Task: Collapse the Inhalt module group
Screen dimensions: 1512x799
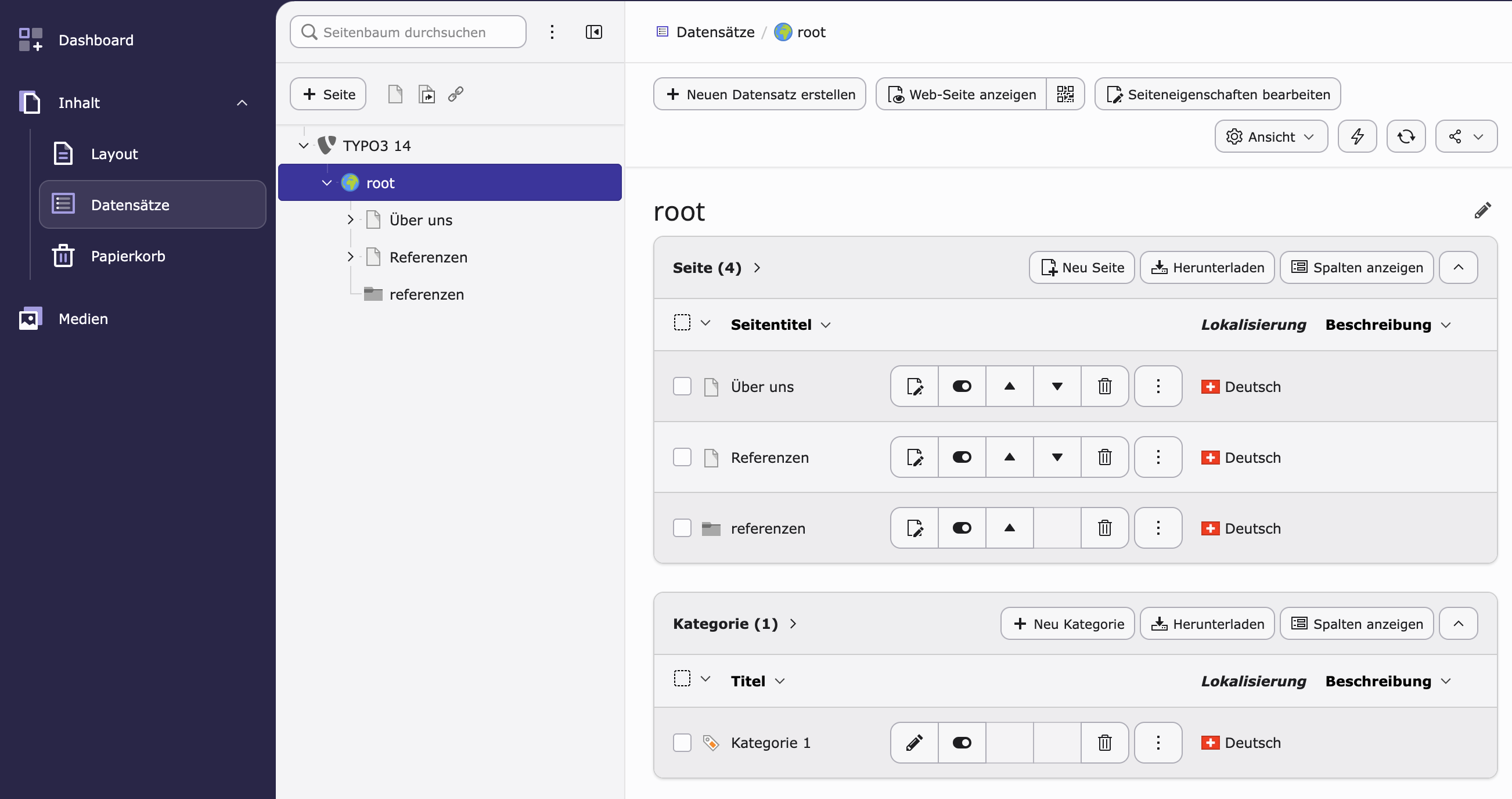Action: pos(242,103)
